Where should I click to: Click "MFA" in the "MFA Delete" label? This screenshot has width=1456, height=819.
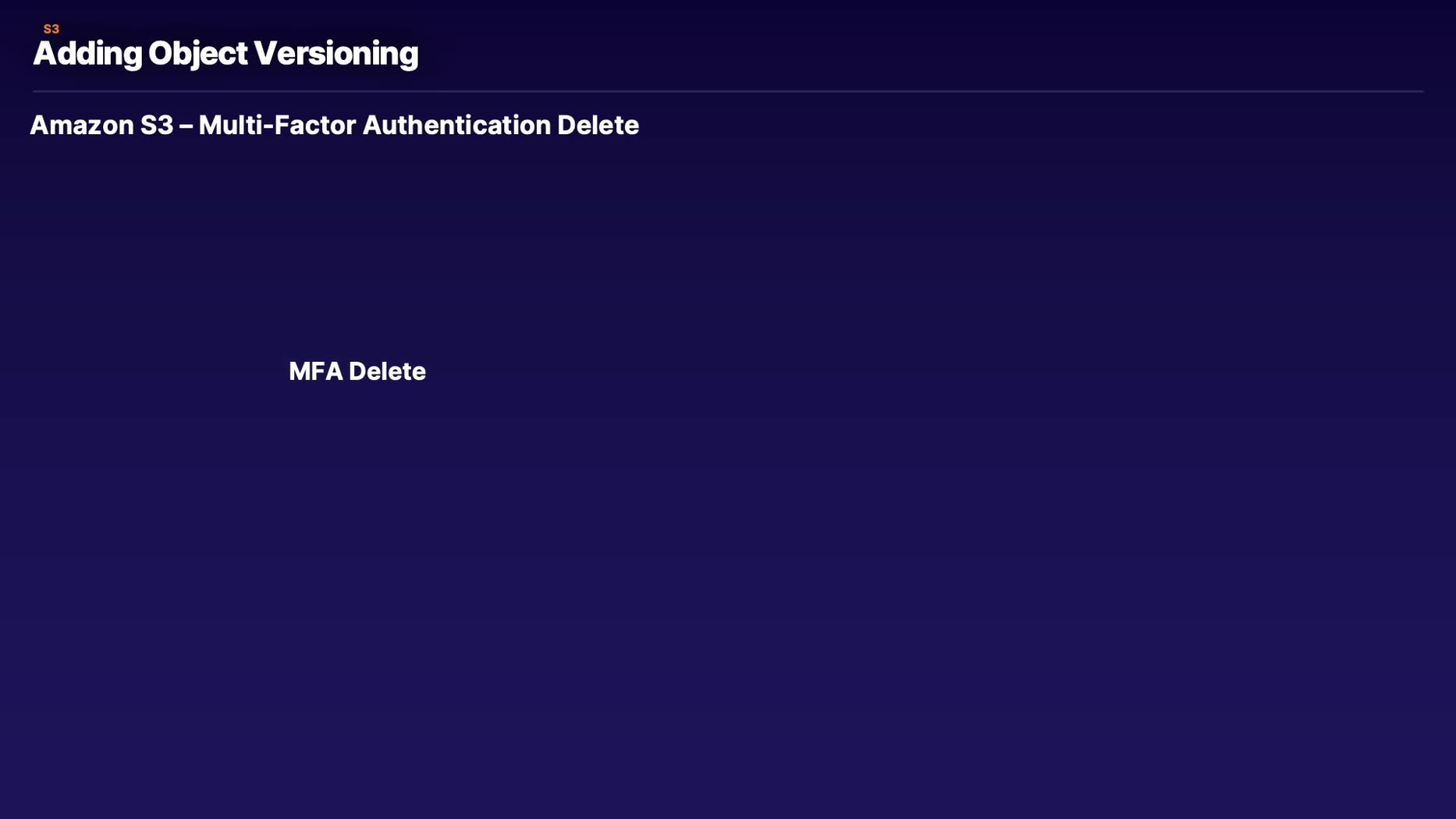pyautogui.click(x=316, y=371)
